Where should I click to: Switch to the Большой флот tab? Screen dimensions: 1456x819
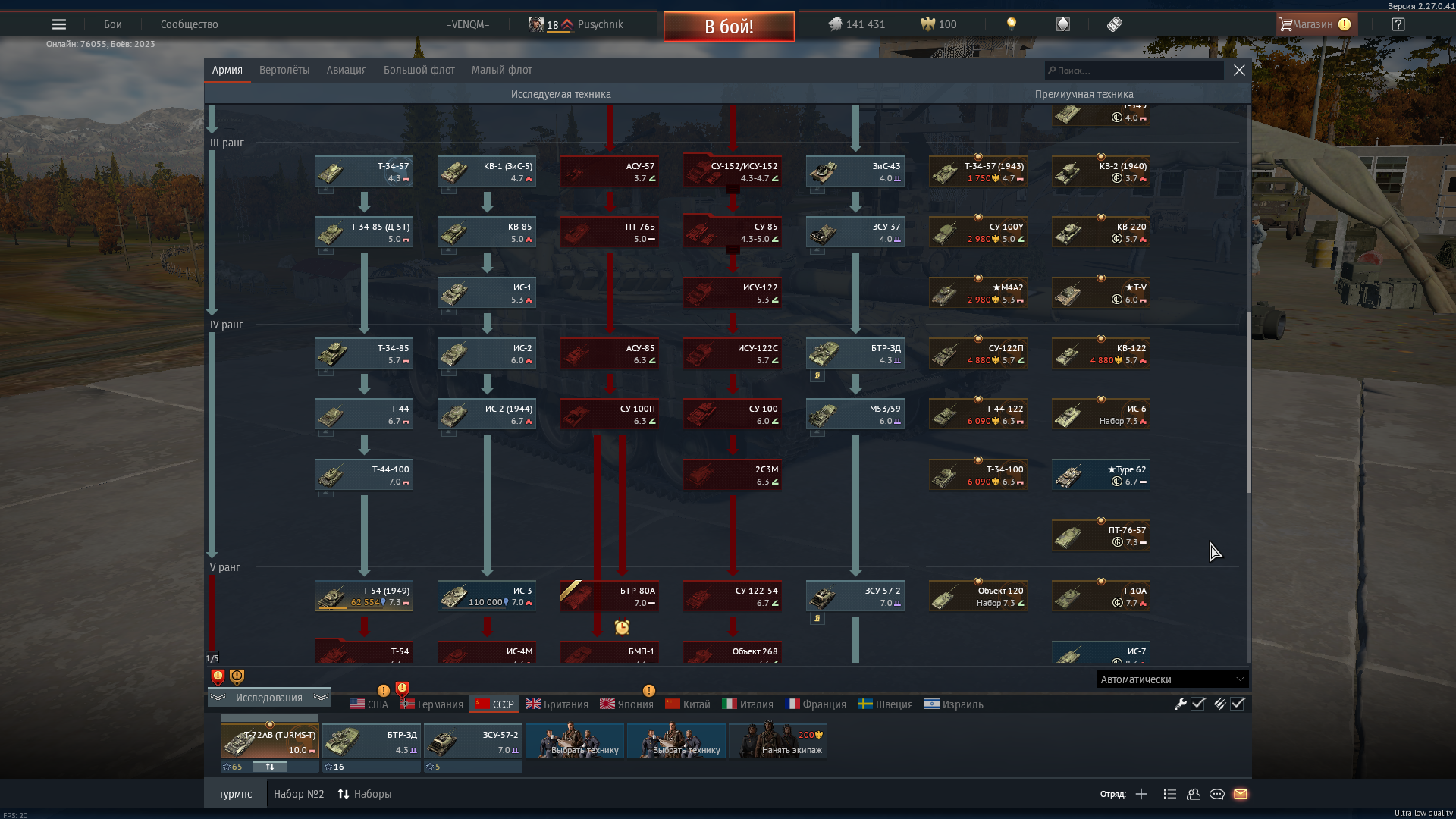[419, 70]
